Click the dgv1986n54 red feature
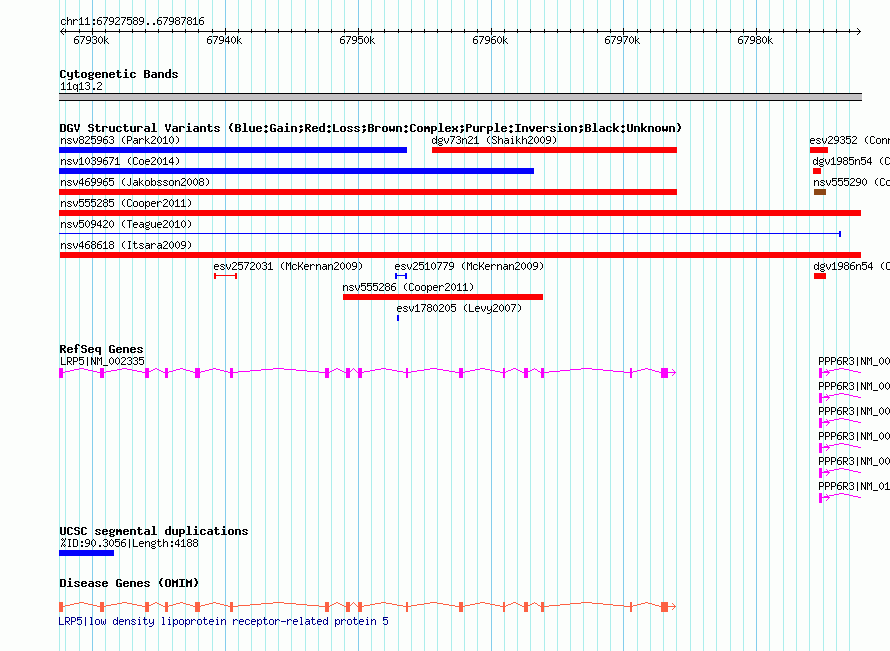 coord(820,276)
